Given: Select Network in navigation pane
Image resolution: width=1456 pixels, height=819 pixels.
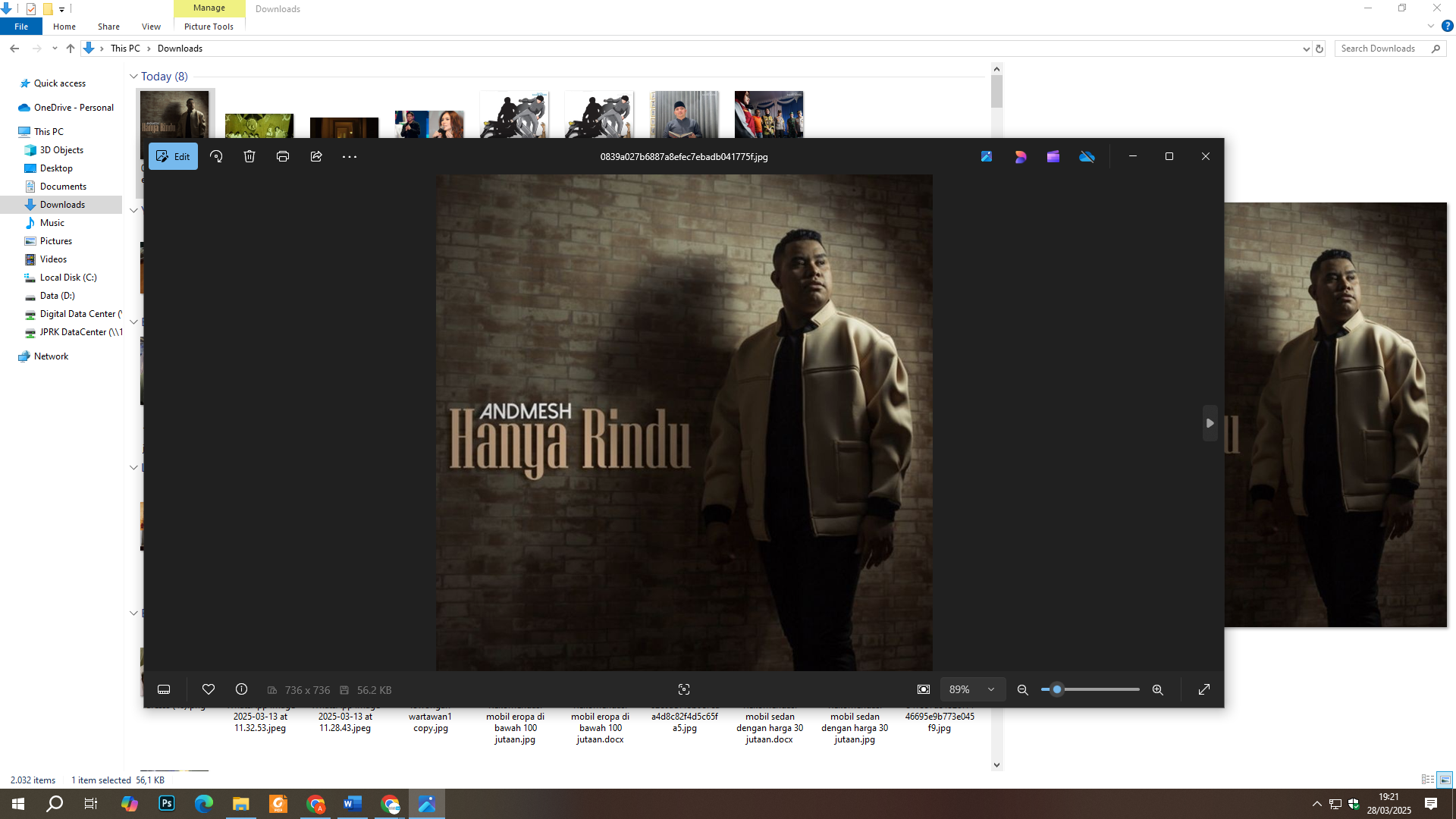Looking at the screenshot, I should [51, 356].
